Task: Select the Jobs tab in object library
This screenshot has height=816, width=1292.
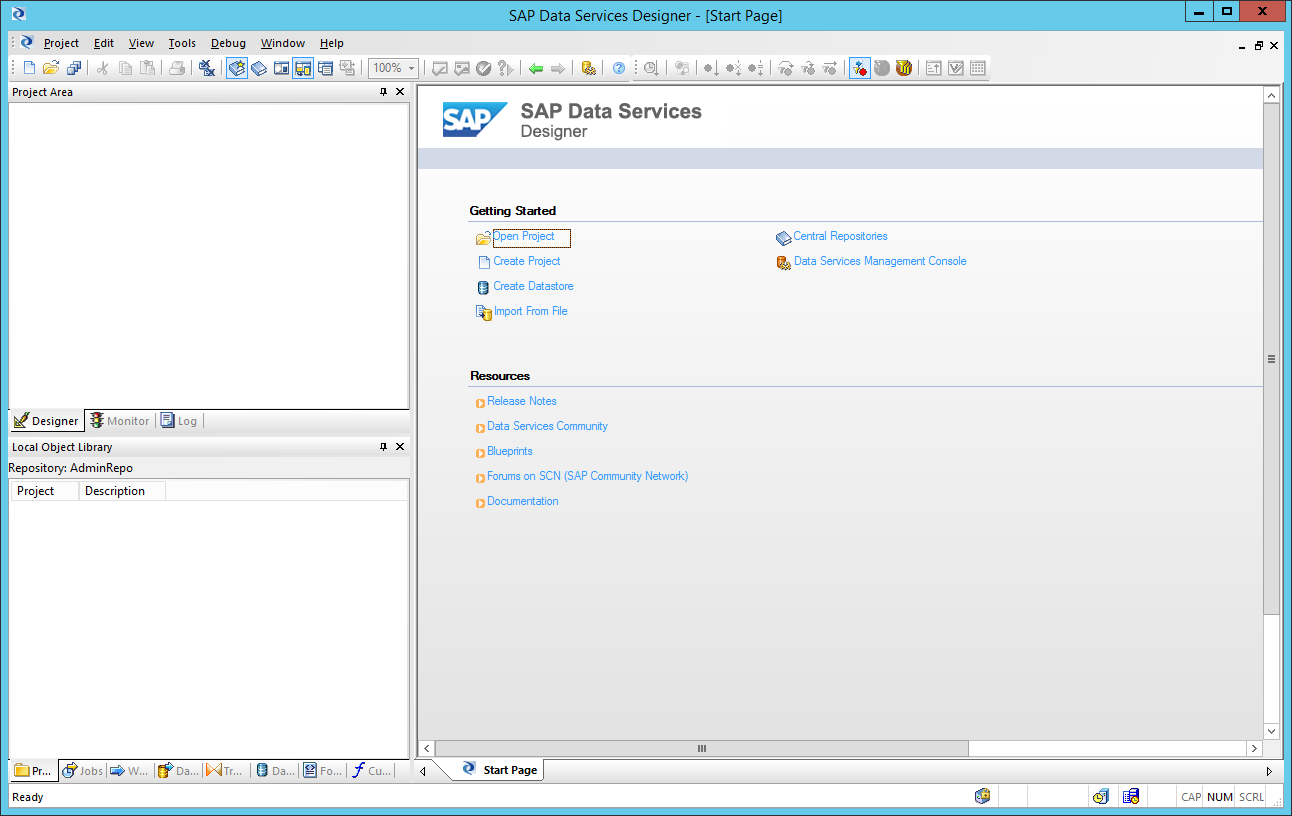Action: click(82, 771)
